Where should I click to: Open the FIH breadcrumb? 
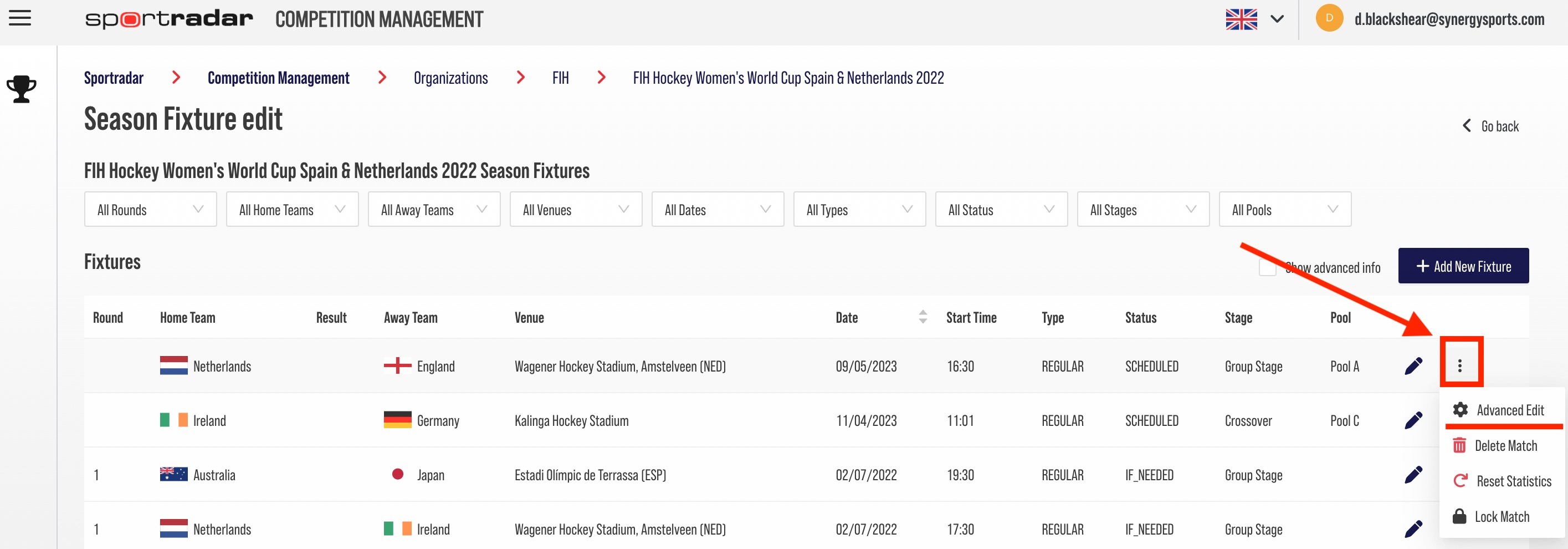tap(560, 78)
